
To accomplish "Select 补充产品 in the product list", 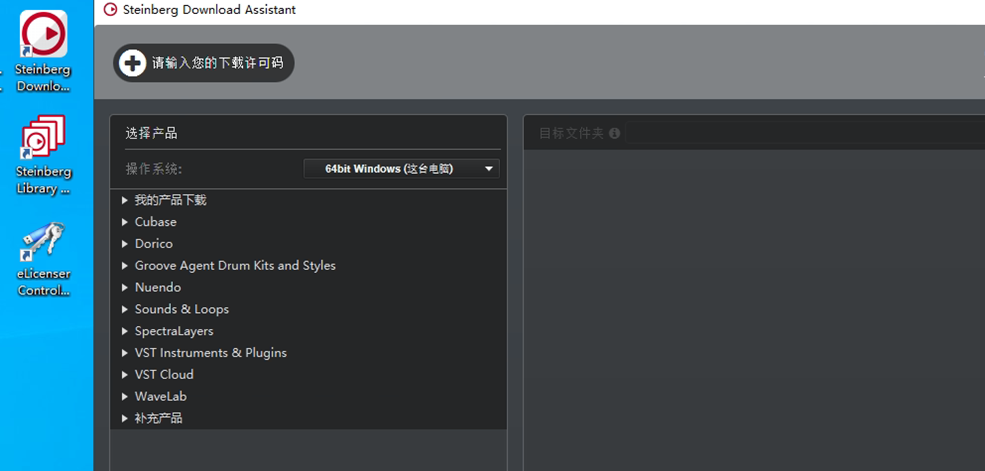I will (x=158, y=418).
